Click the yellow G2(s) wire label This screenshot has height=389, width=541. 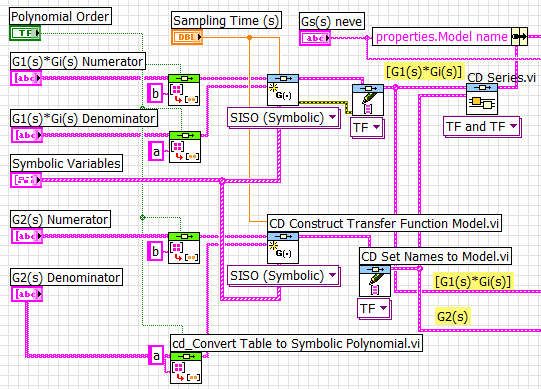[x=452, y=317]
